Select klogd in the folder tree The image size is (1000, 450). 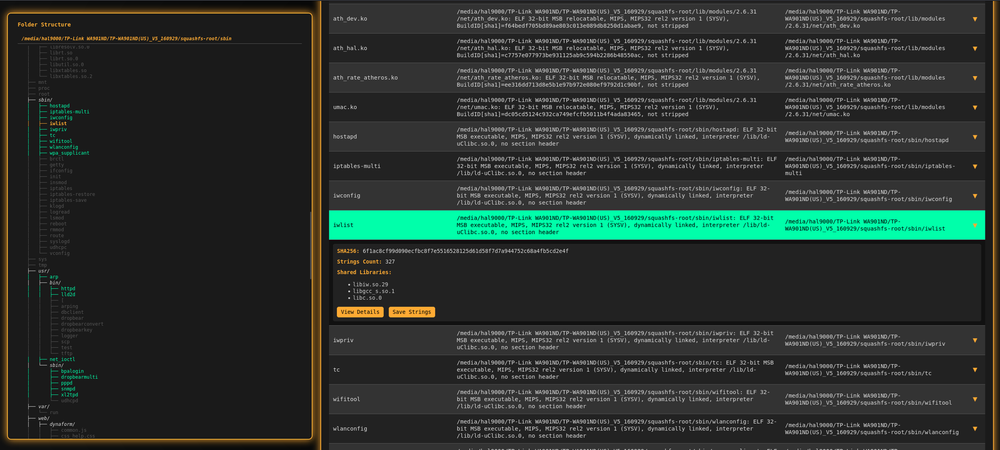click(57, 206)
